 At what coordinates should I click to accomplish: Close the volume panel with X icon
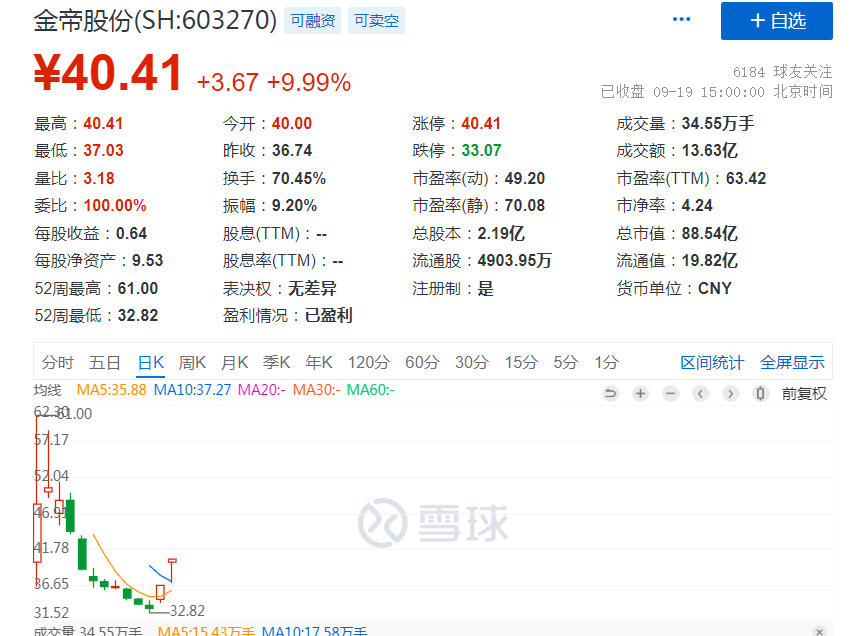[x=819, y=632]
